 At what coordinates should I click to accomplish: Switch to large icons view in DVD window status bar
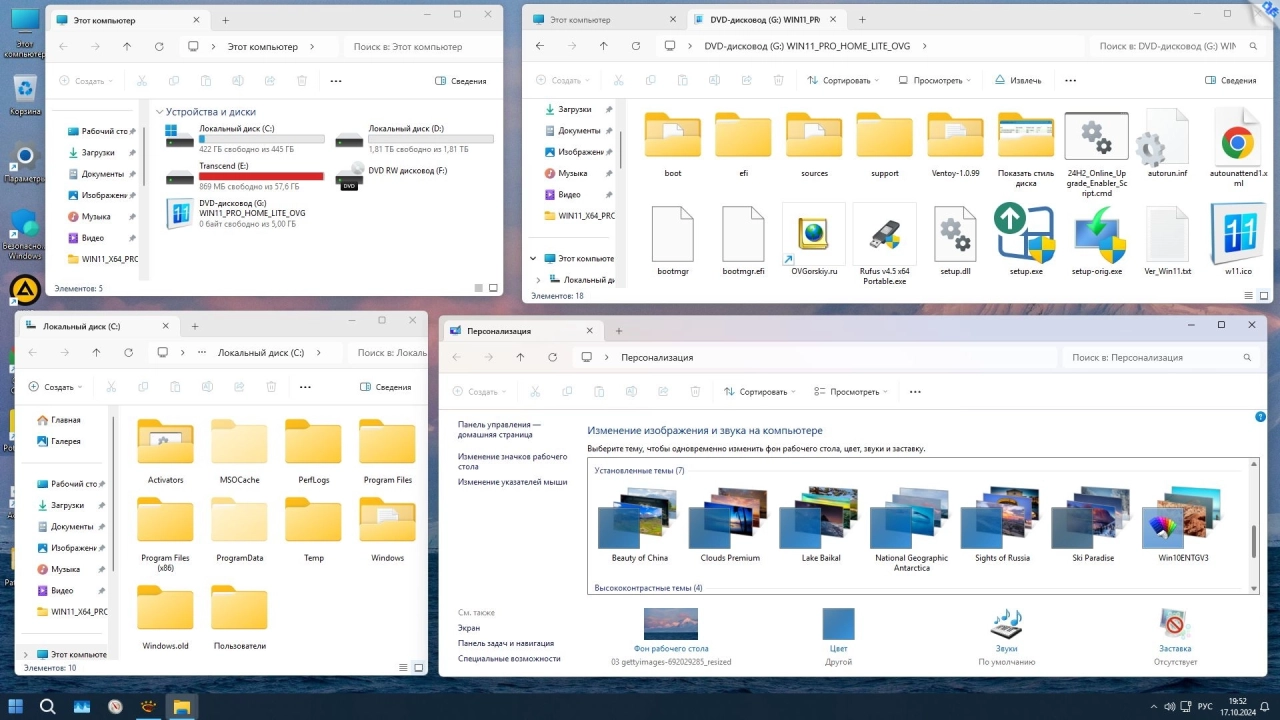click(x=1264, y=296)
